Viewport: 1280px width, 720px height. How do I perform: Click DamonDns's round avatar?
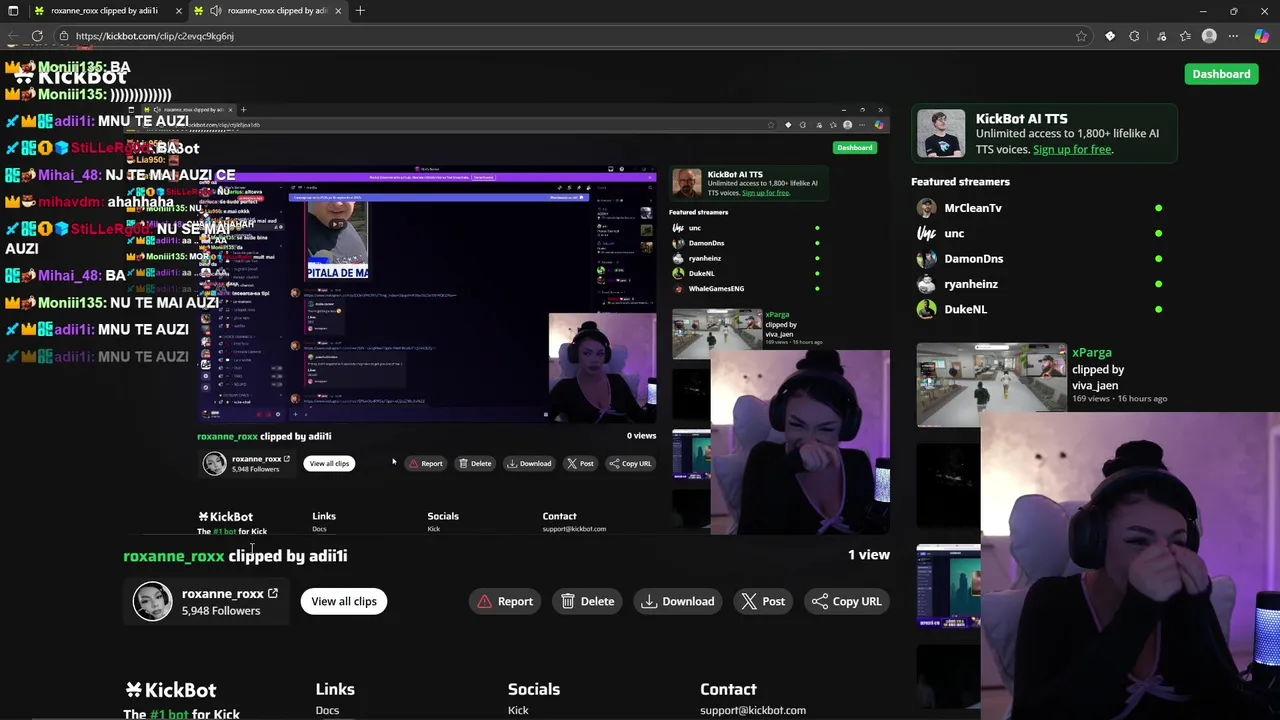point(927,258)
